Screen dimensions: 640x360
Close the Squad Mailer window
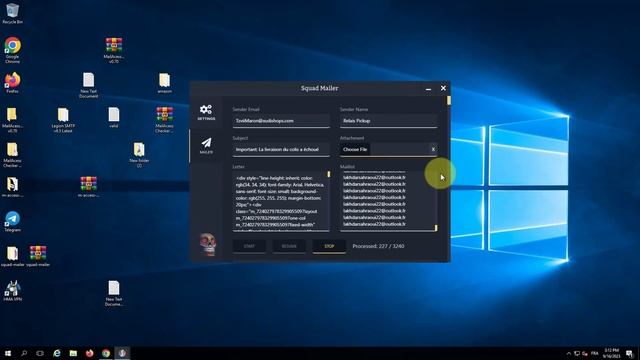pos(443,88)
